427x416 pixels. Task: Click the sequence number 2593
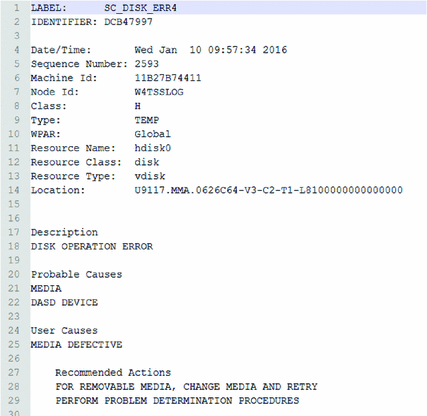147,64
